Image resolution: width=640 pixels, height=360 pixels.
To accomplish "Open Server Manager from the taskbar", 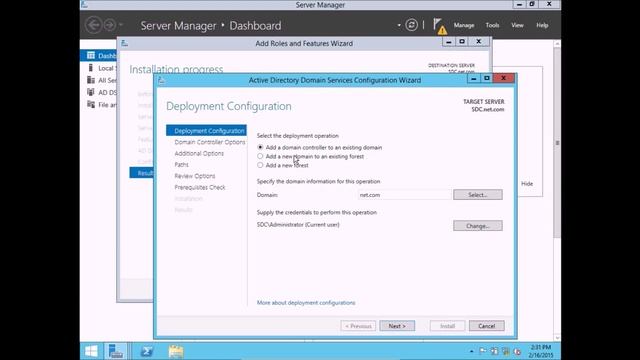I will (x=116, y=351).
